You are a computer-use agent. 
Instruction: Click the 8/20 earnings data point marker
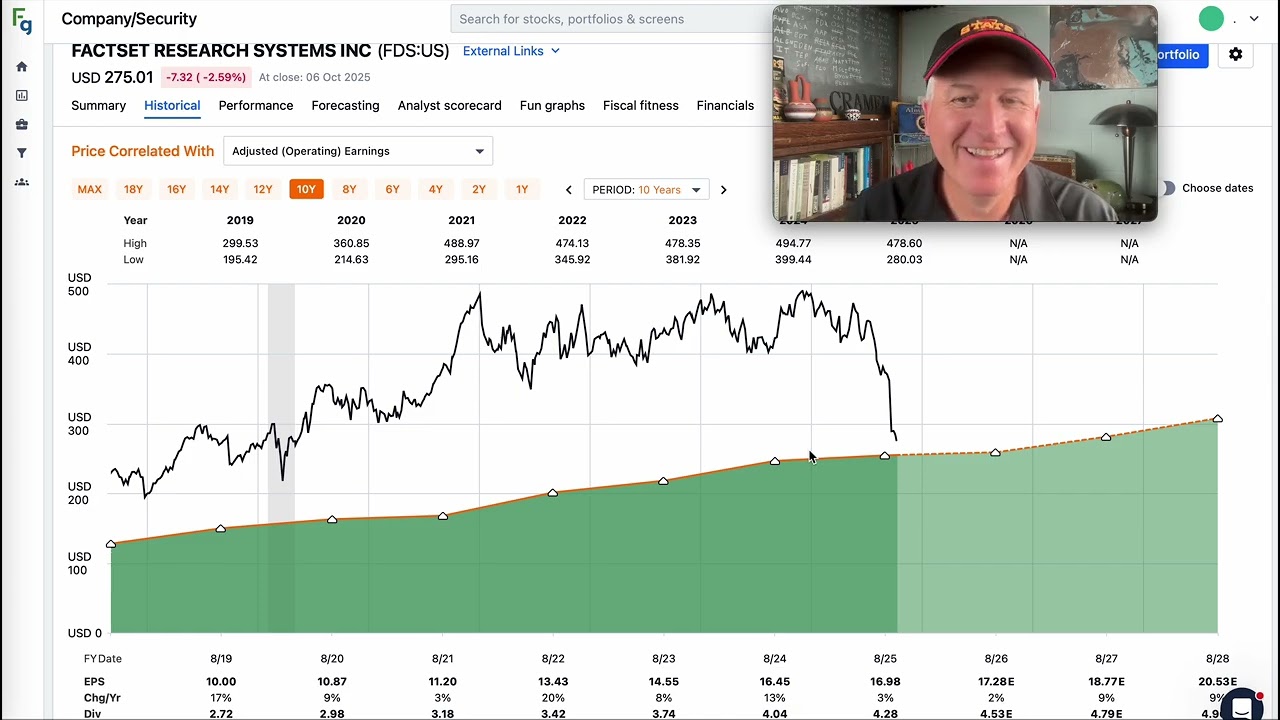tap(332, 519)
